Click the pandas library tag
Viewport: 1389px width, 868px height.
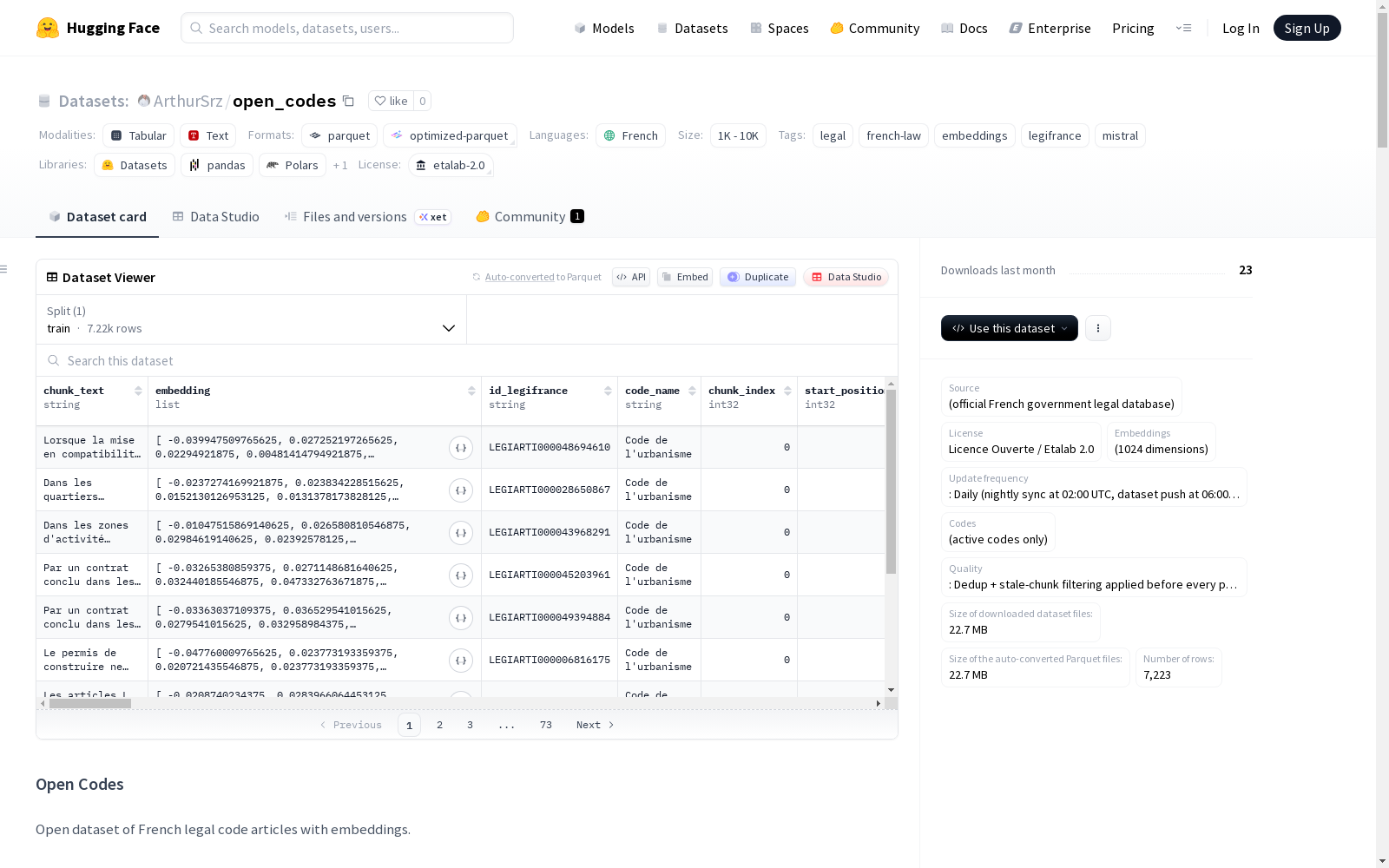217,165
